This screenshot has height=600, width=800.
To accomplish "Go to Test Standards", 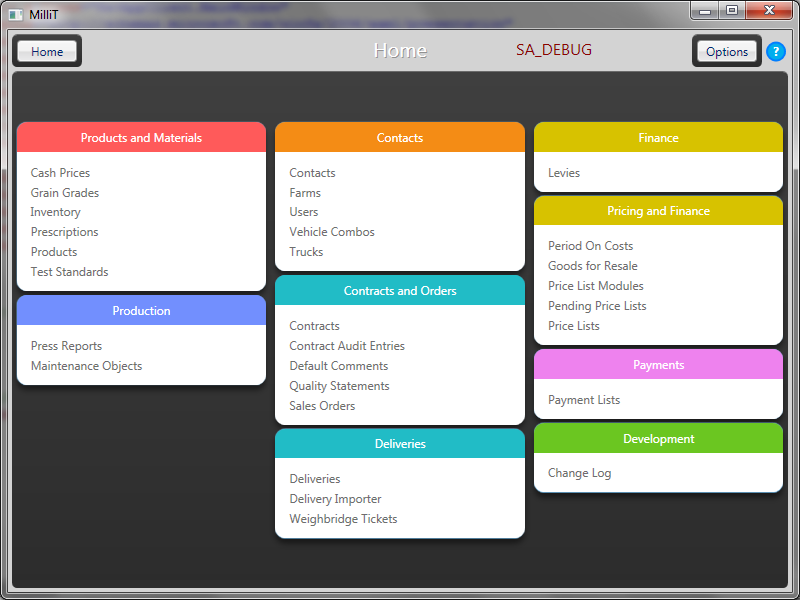I will point(69,272).
